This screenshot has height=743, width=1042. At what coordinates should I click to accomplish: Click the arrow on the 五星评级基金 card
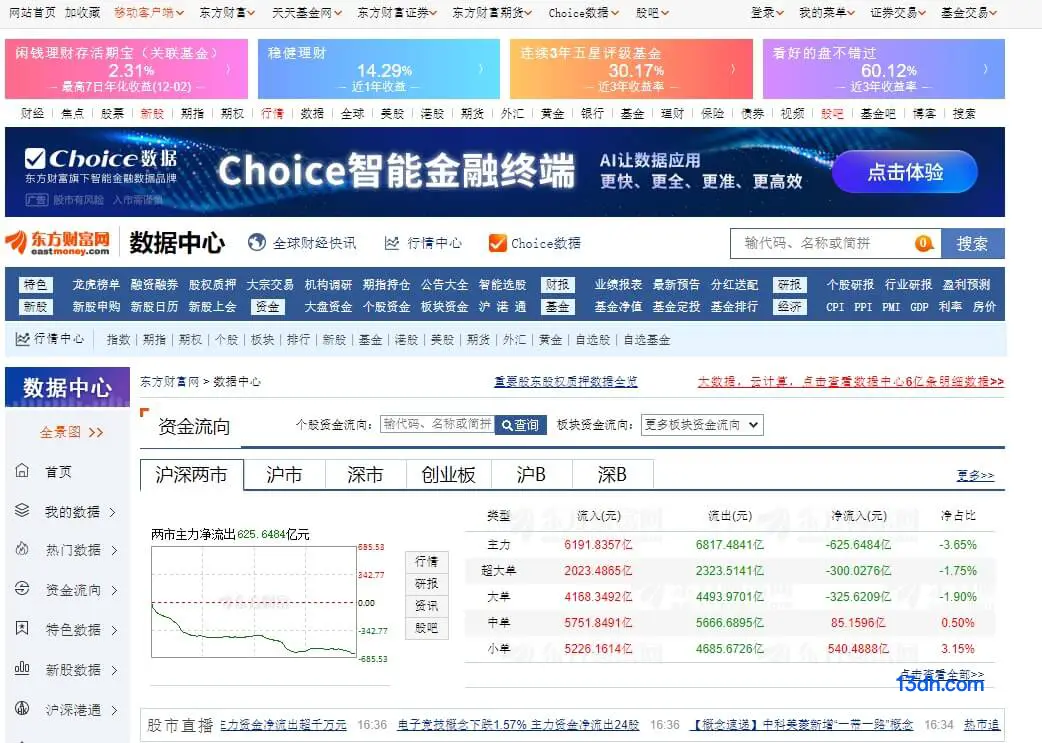click(734, 69)
